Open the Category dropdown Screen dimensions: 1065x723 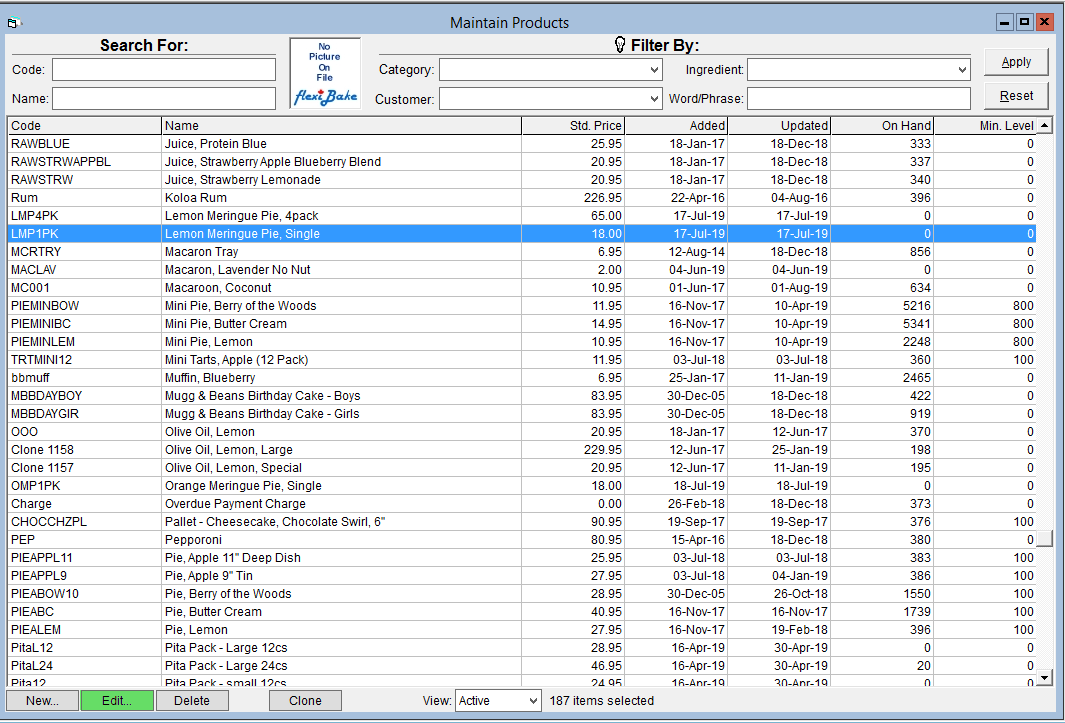[653, 69]
